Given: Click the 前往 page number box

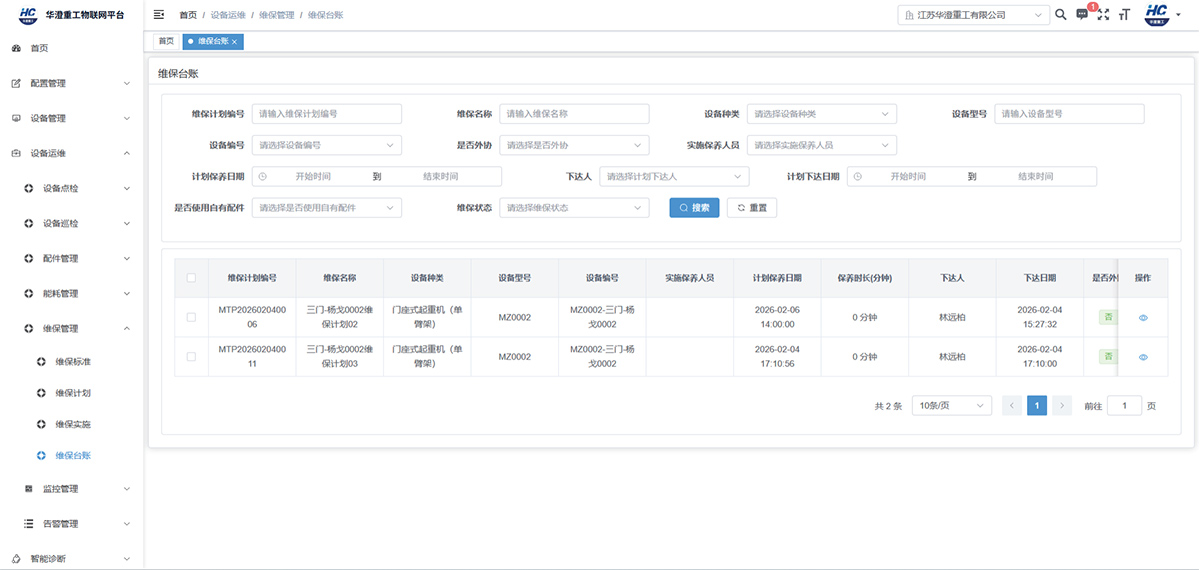Looking at the screenshot, I should (1125, 405).
